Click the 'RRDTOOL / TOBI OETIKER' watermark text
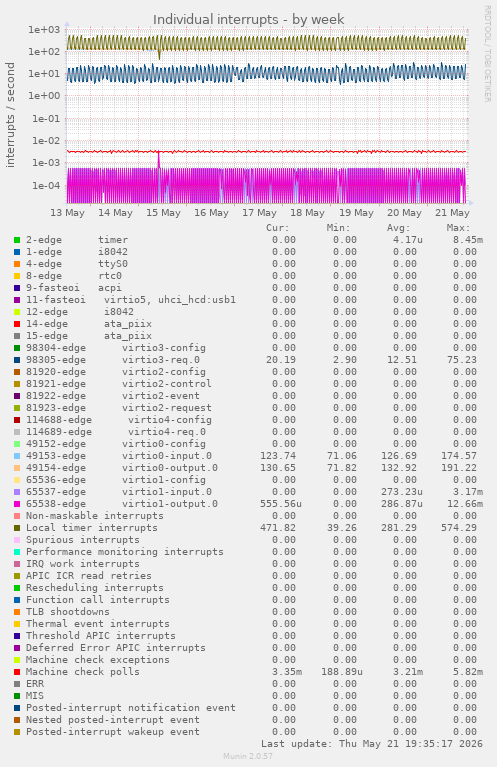497x767 pixels. click(487, 54)
